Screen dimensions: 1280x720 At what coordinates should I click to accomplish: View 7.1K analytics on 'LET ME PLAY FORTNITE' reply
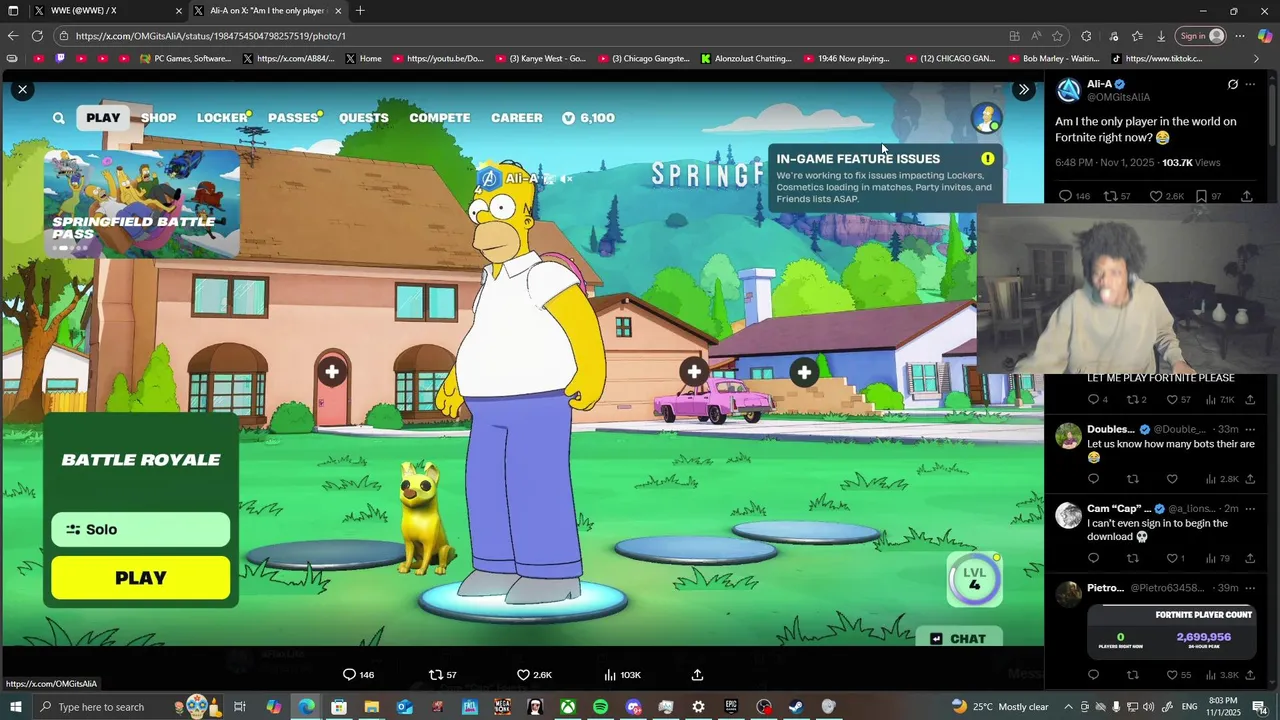point(1221,400)
